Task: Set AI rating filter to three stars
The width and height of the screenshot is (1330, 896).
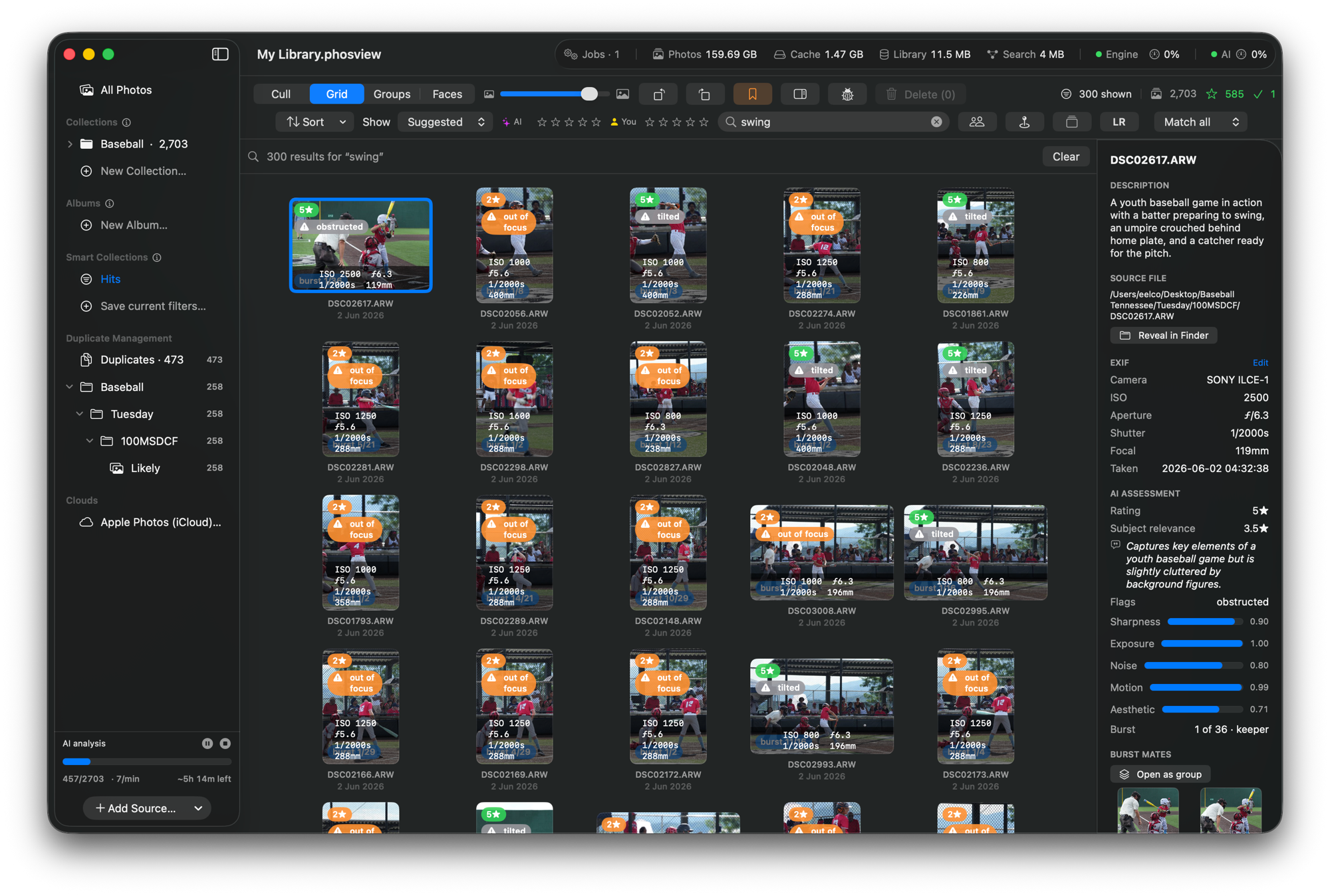Action: (569, 122)
